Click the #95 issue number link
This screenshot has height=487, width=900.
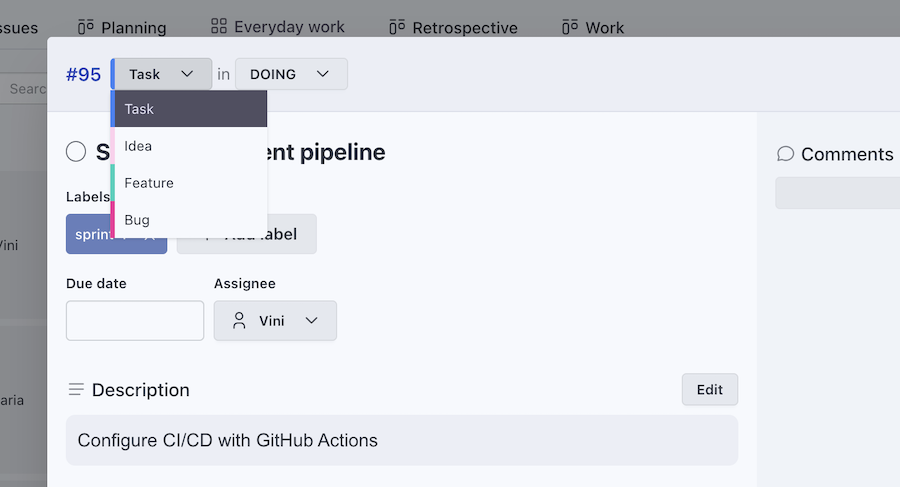tap(83, 74)
